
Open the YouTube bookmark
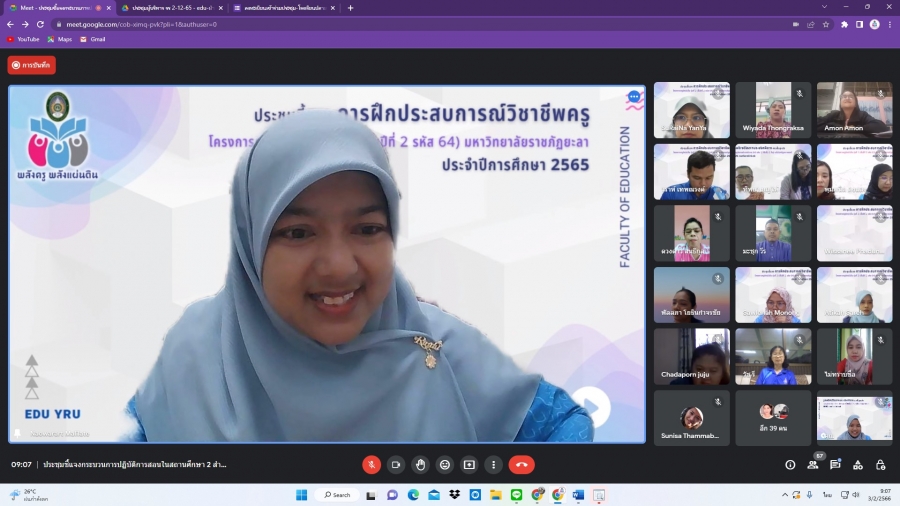pos(22,39)
